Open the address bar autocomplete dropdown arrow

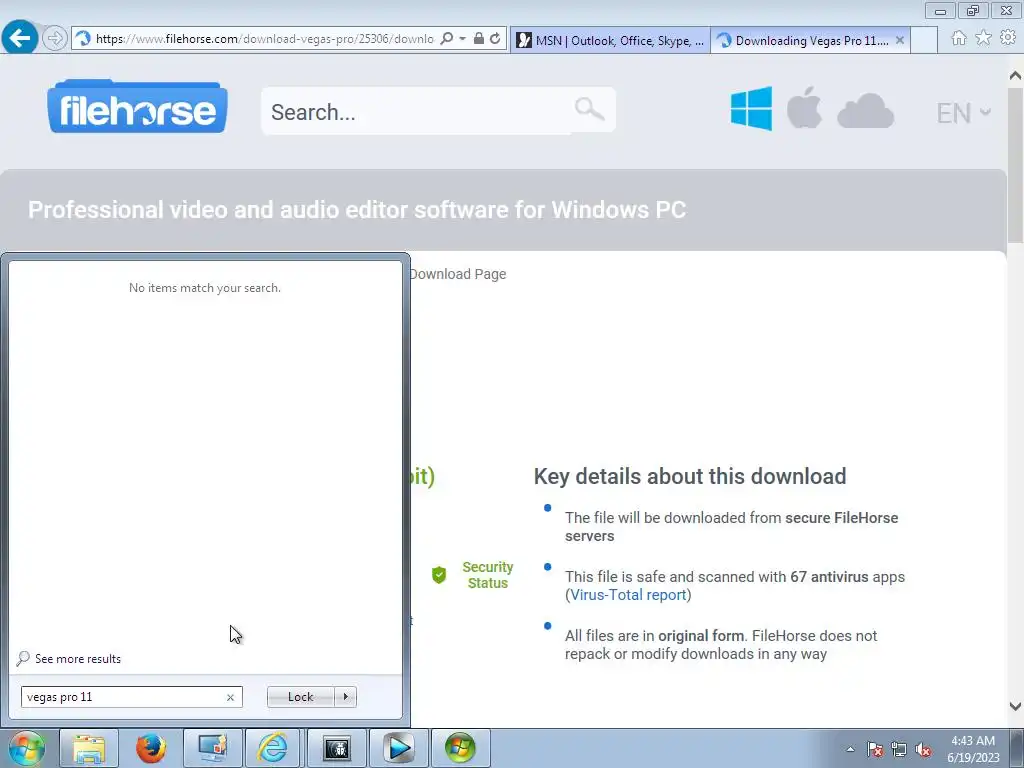pyautogui.click(x=462, y=39)
